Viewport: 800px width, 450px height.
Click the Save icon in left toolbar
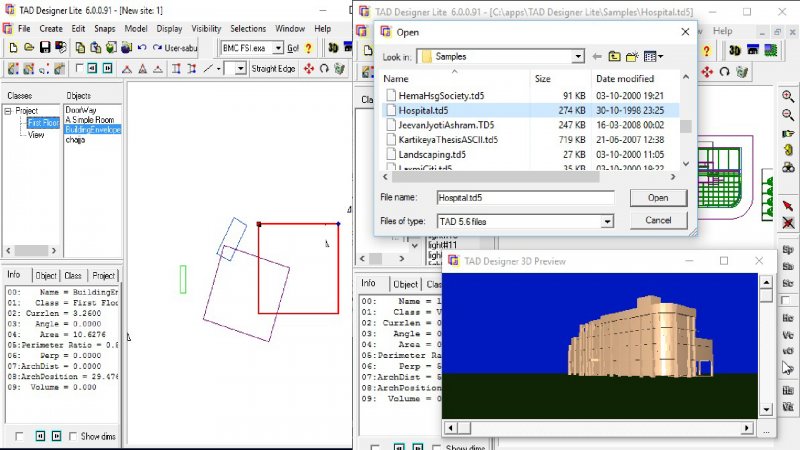click(x=45, y=48)
